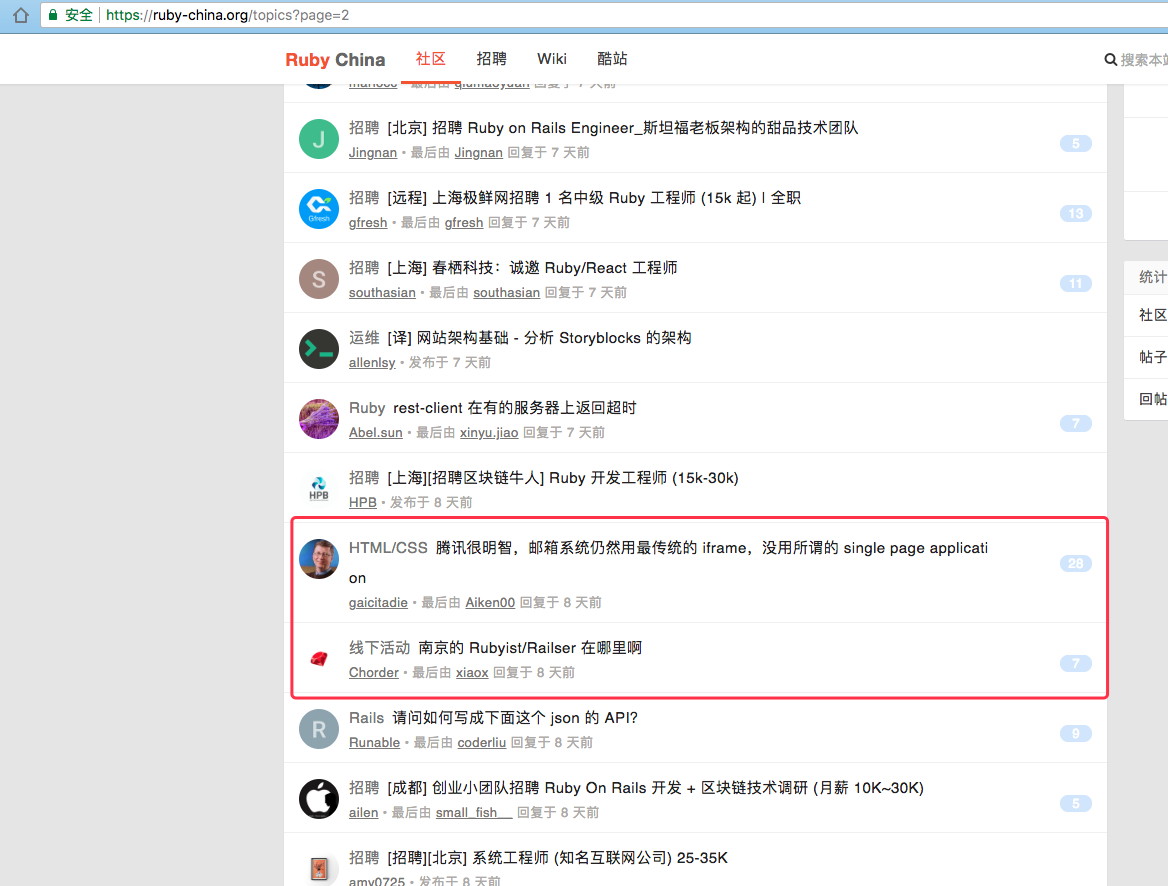Open the HPB logo avatar

tap(319, 489)
